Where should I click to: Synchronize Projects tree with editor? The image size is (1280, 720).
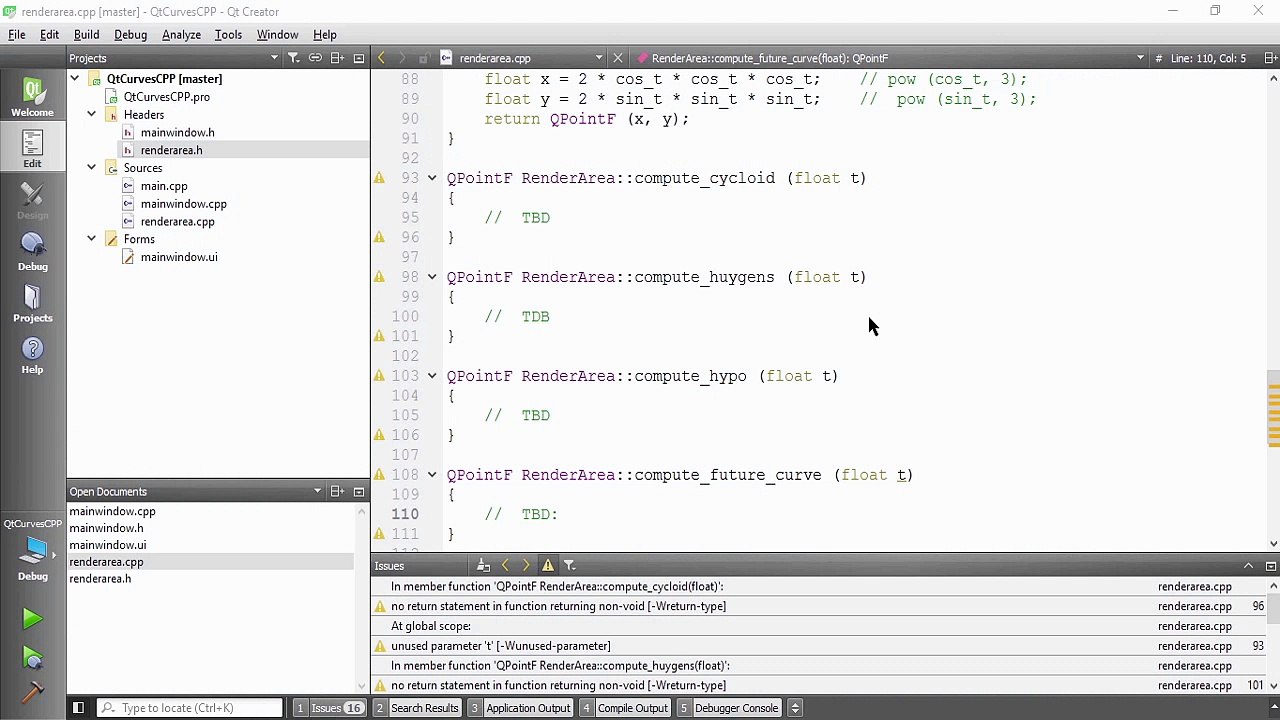point(315,58)
